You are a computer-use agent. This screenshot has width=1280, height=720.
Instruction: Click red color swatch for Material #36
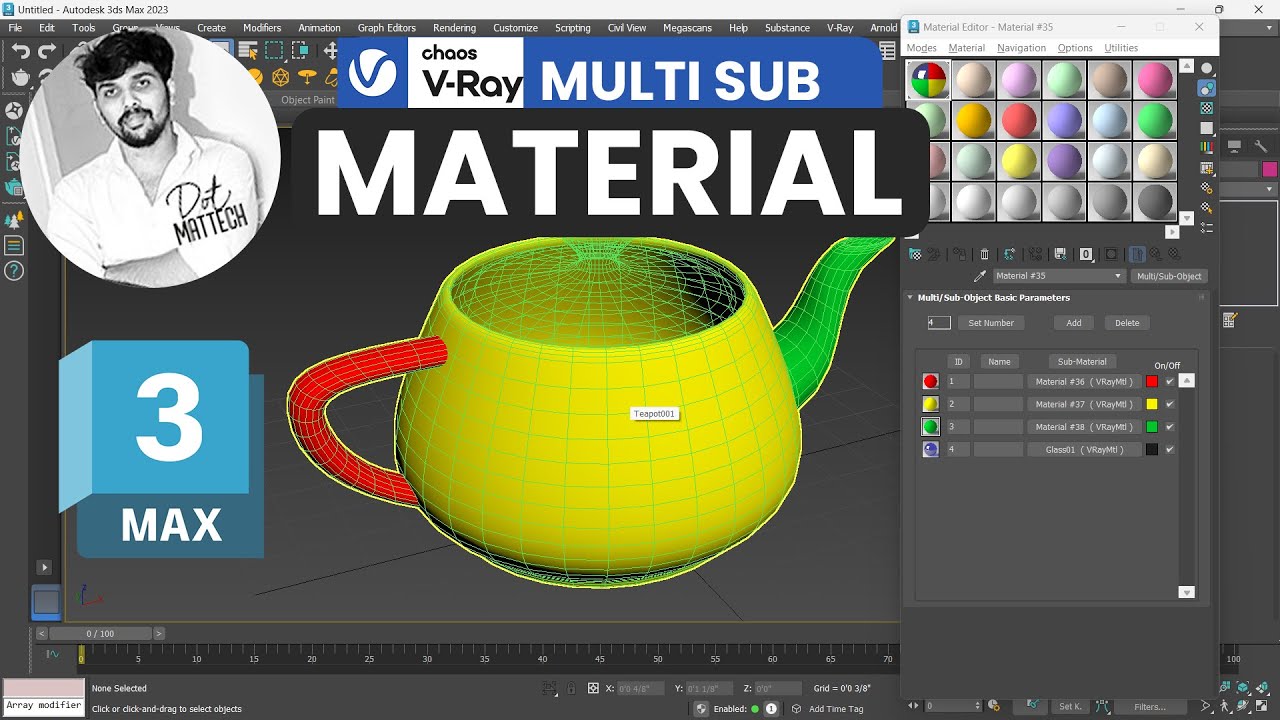[1152, 381]
